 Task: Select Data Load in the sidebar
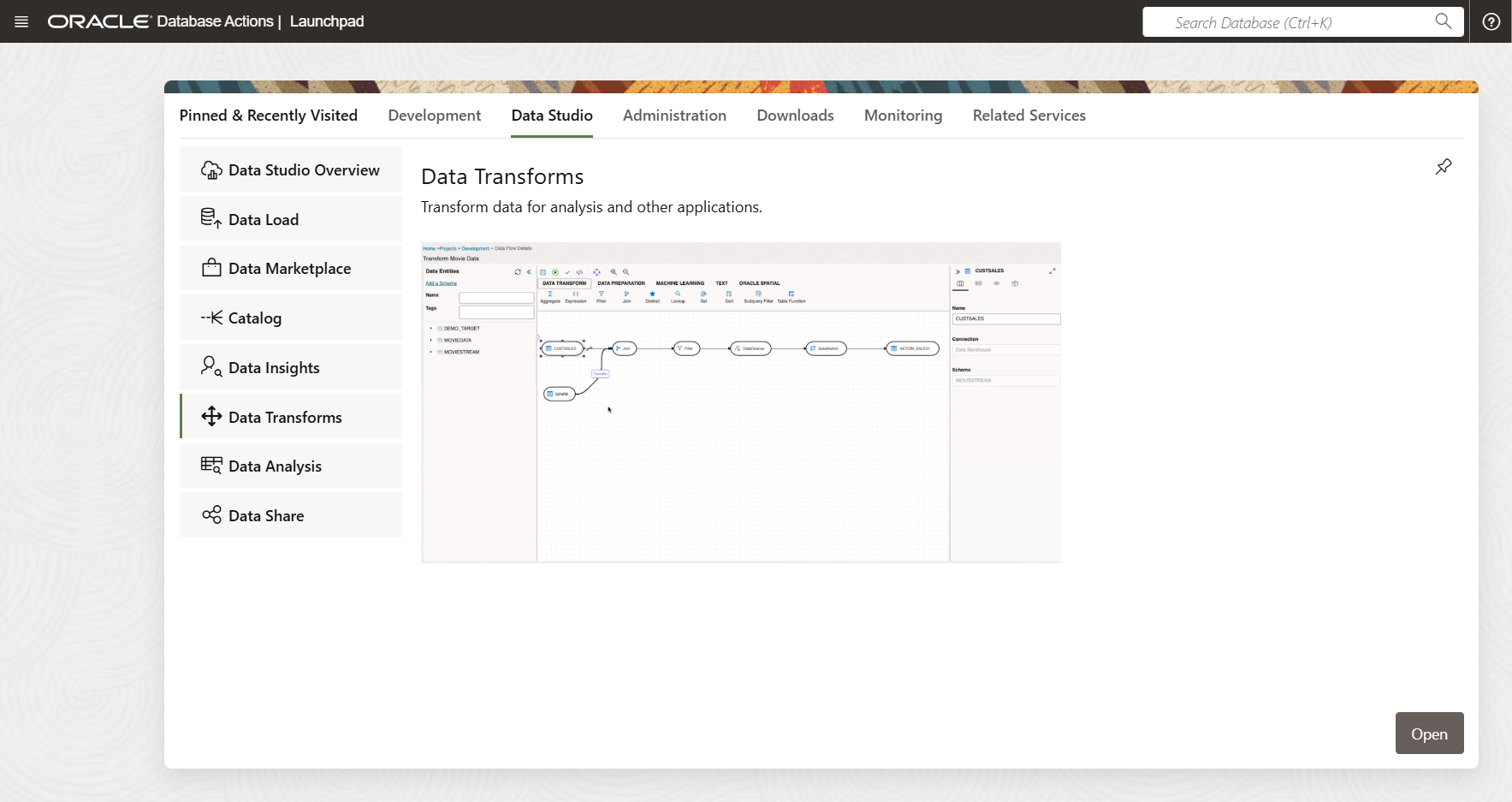coord(291,219)
